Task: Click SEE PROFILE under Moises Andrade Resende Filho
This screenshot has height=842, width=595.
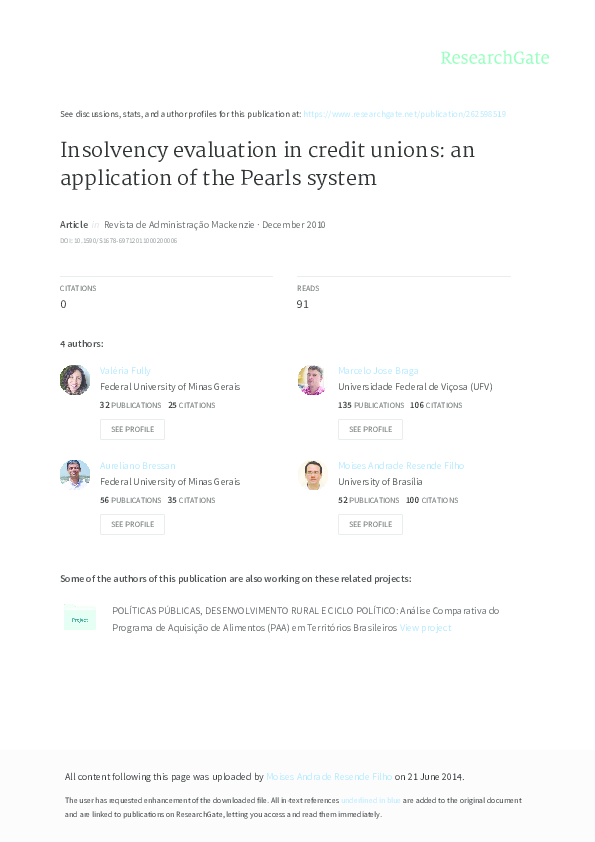Action: pos(370,524)
